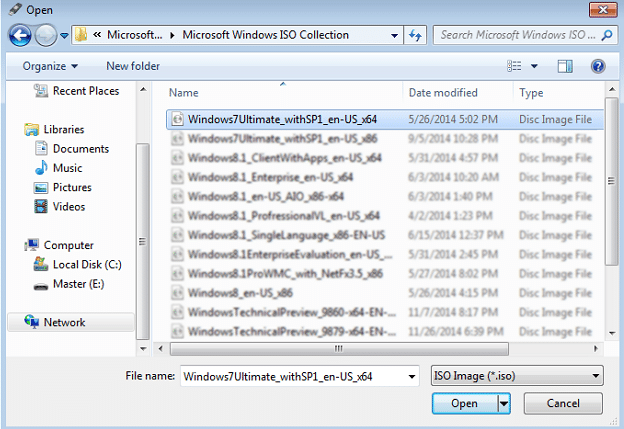Click the Cancel button

[x=563, y=404]
